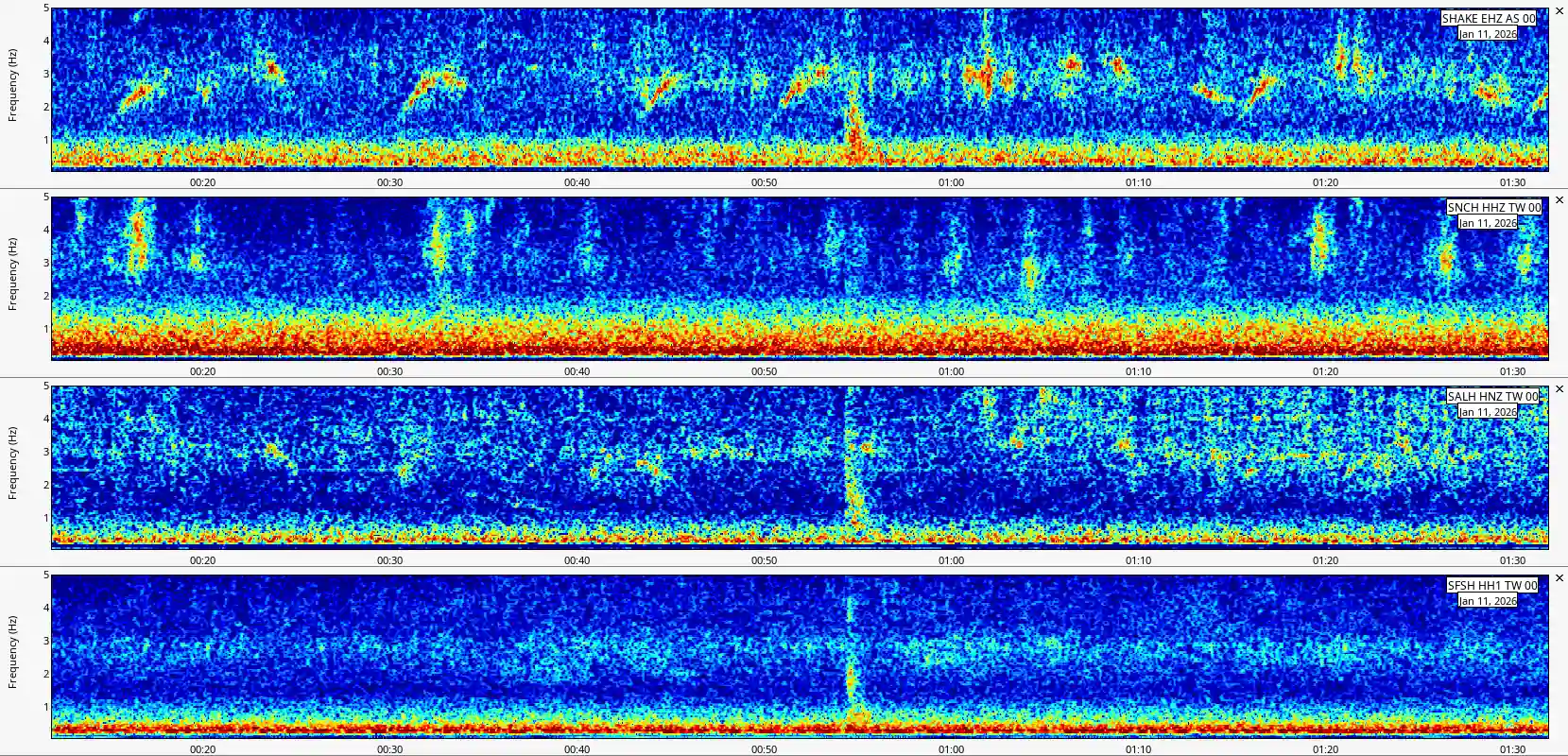
Task: Select the SFSH HH1 TW 00 station label
Action: click(x=1493, y=585)
